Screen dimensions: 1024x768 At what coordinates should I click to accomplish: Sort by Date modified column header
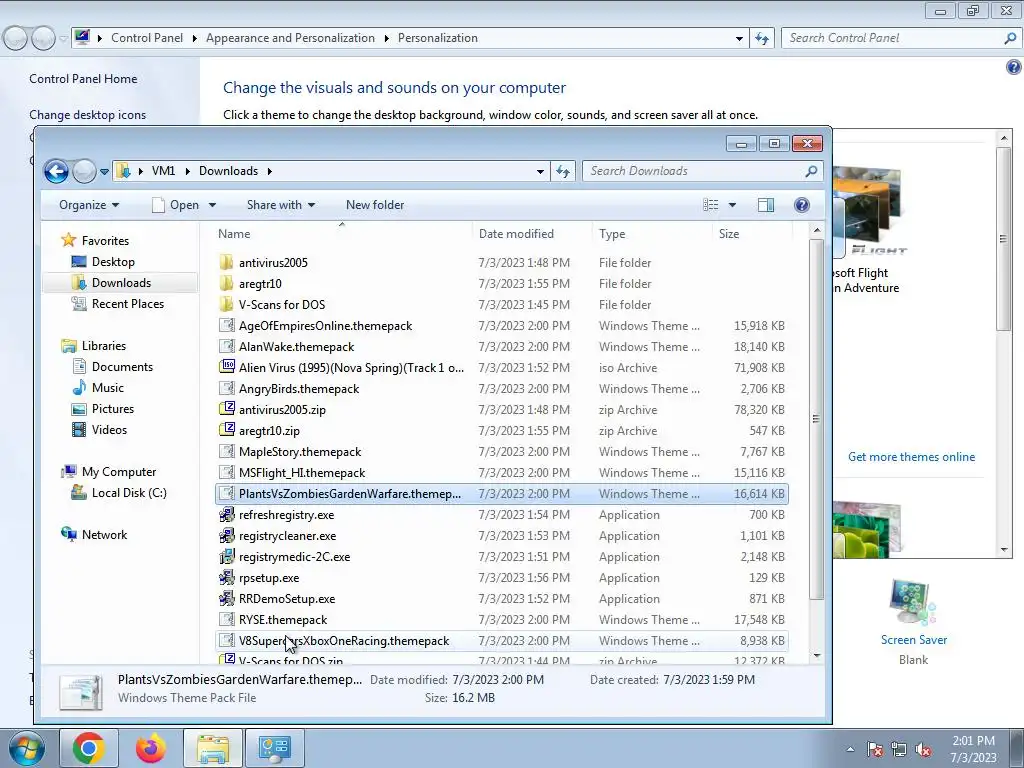pos(516,234)
